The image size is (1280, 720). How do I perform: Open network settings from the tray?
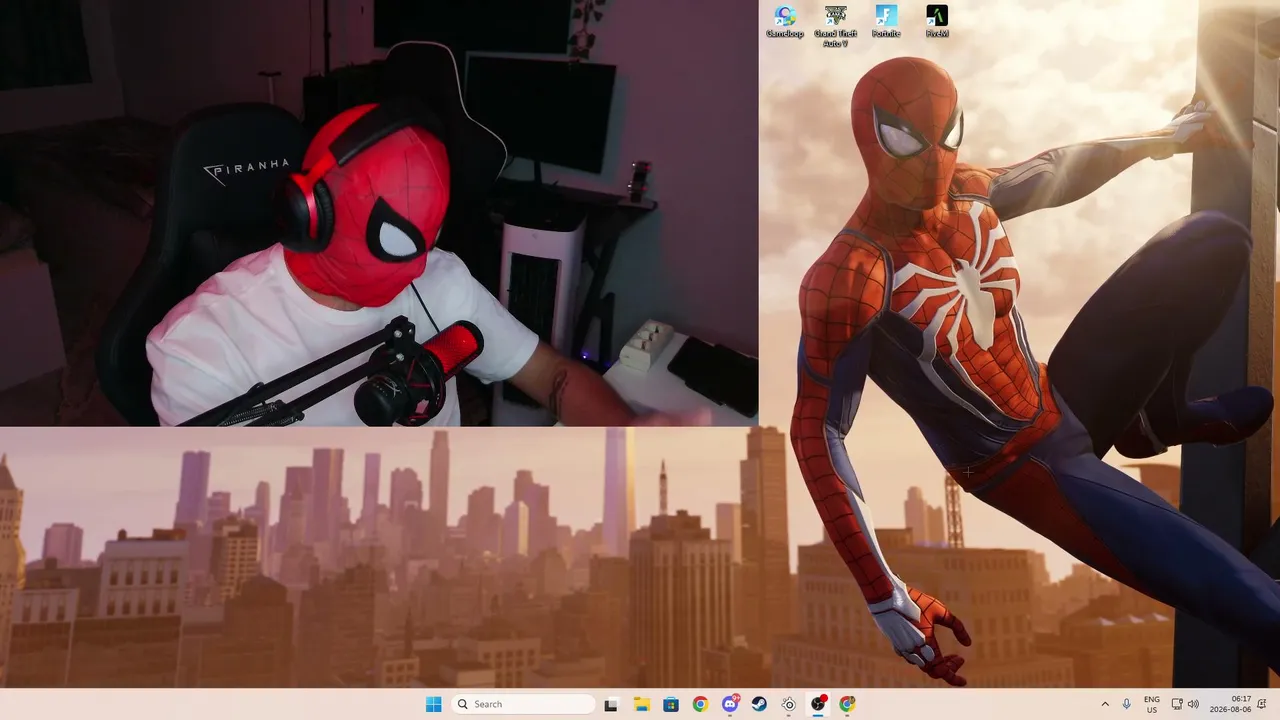[x=1177, y=704]
